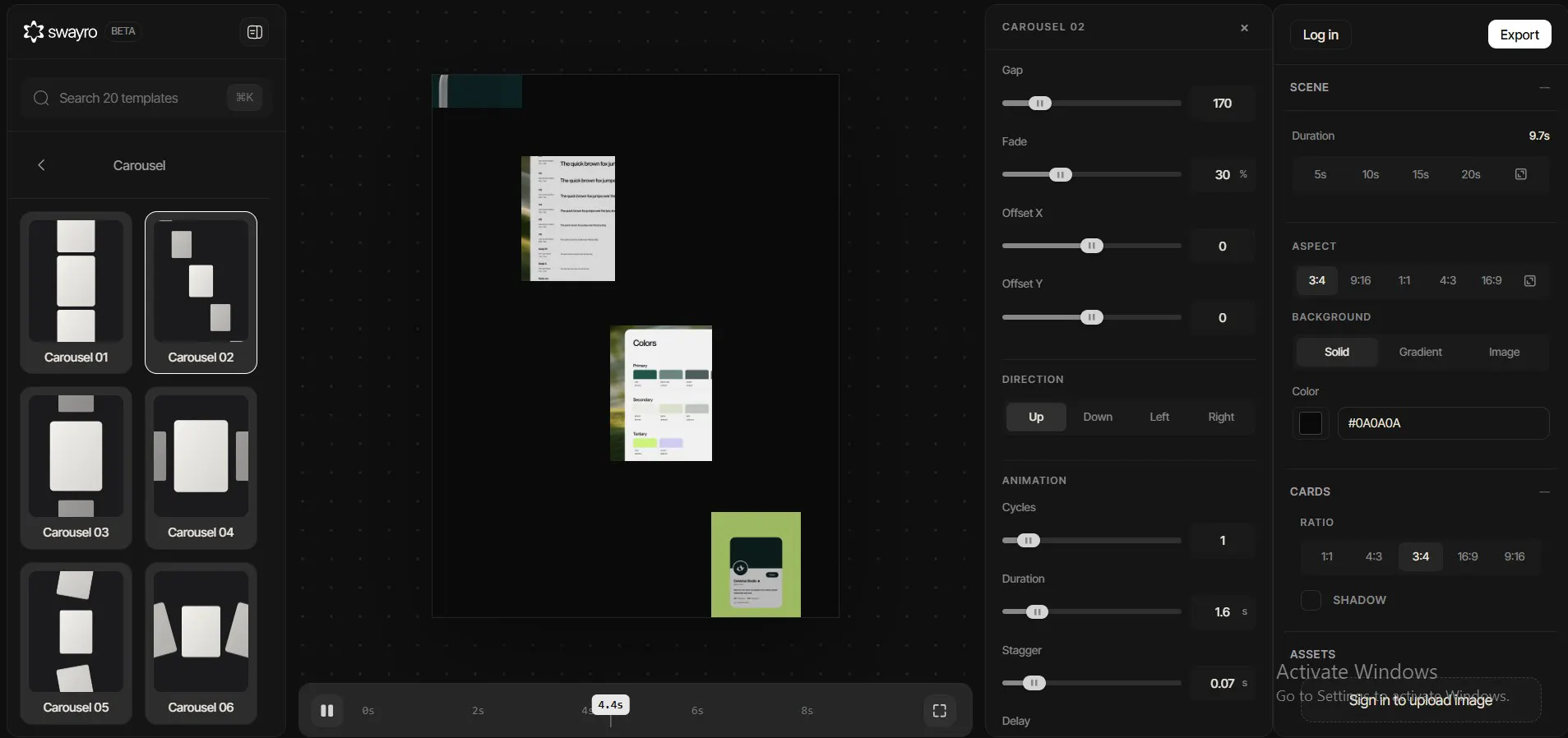This screenshot has width=1568, height=738.
Task: Click the Fade slider handle
Action: [x=1061, y=175]
